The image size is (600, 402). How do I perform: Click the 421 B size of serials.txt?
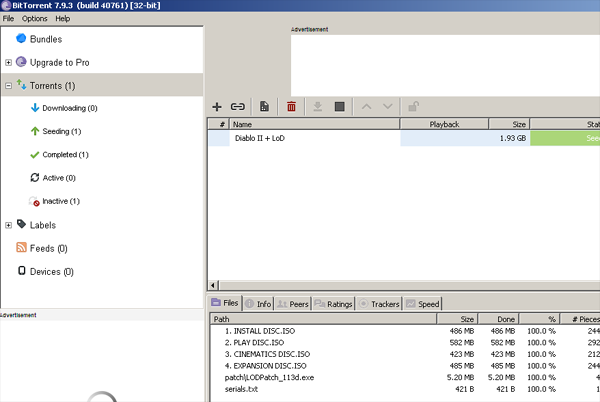tap(465, 389)
